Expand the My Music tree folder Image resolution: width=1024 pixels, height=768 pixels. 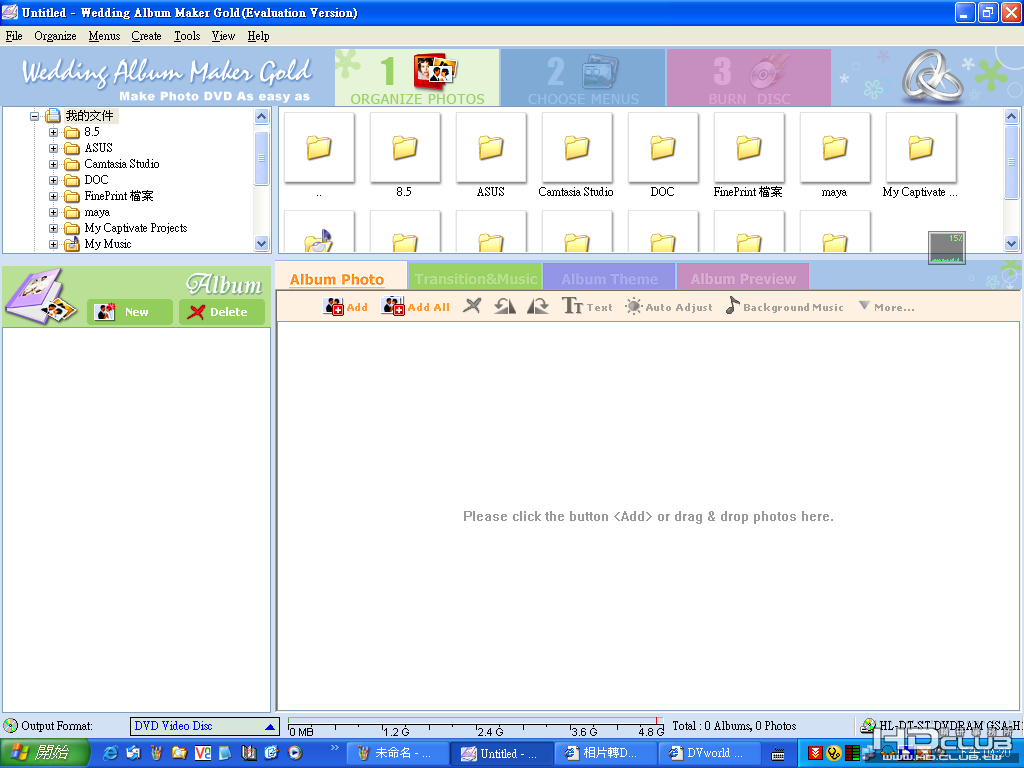[54, 244]
